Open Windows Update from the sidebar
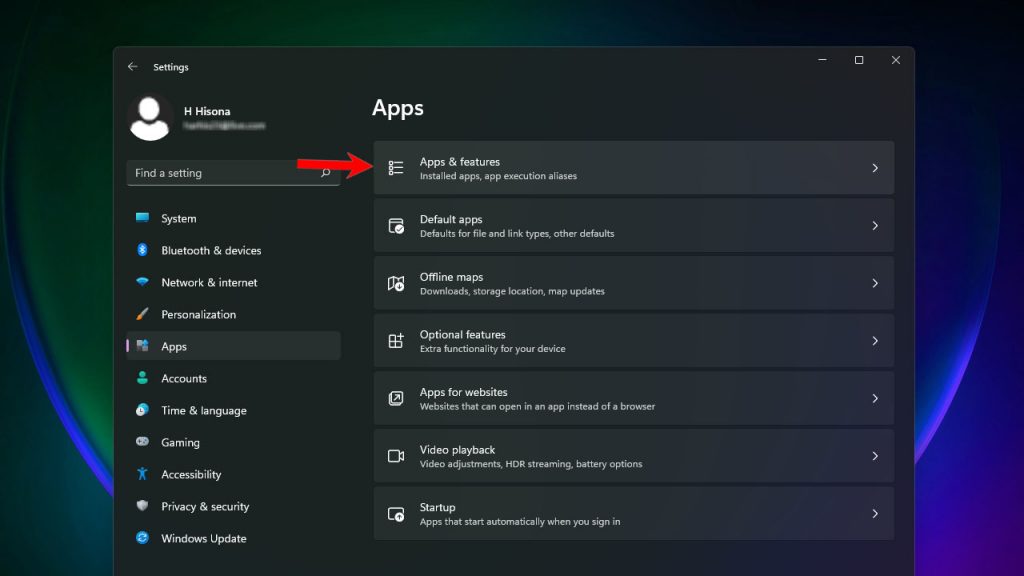1024x576 pixels. point(233,538)
